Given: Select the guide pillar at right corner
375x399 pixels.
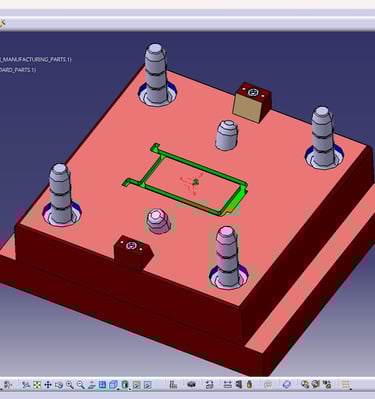Looking at the screenshot, I should click(x=322, y=136).
